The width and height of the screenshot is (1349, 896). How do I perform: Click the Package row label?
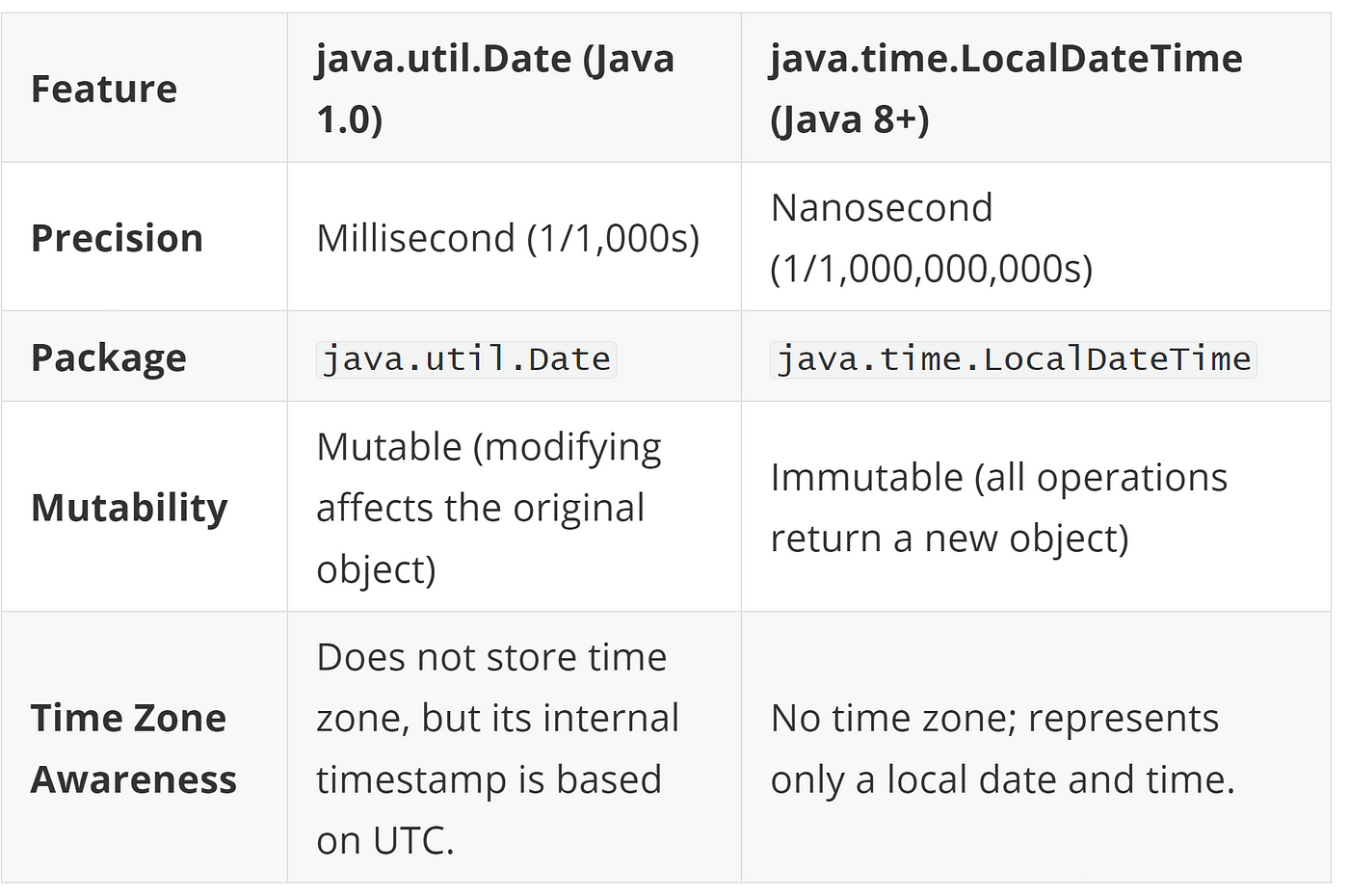[x=144, y=356]
